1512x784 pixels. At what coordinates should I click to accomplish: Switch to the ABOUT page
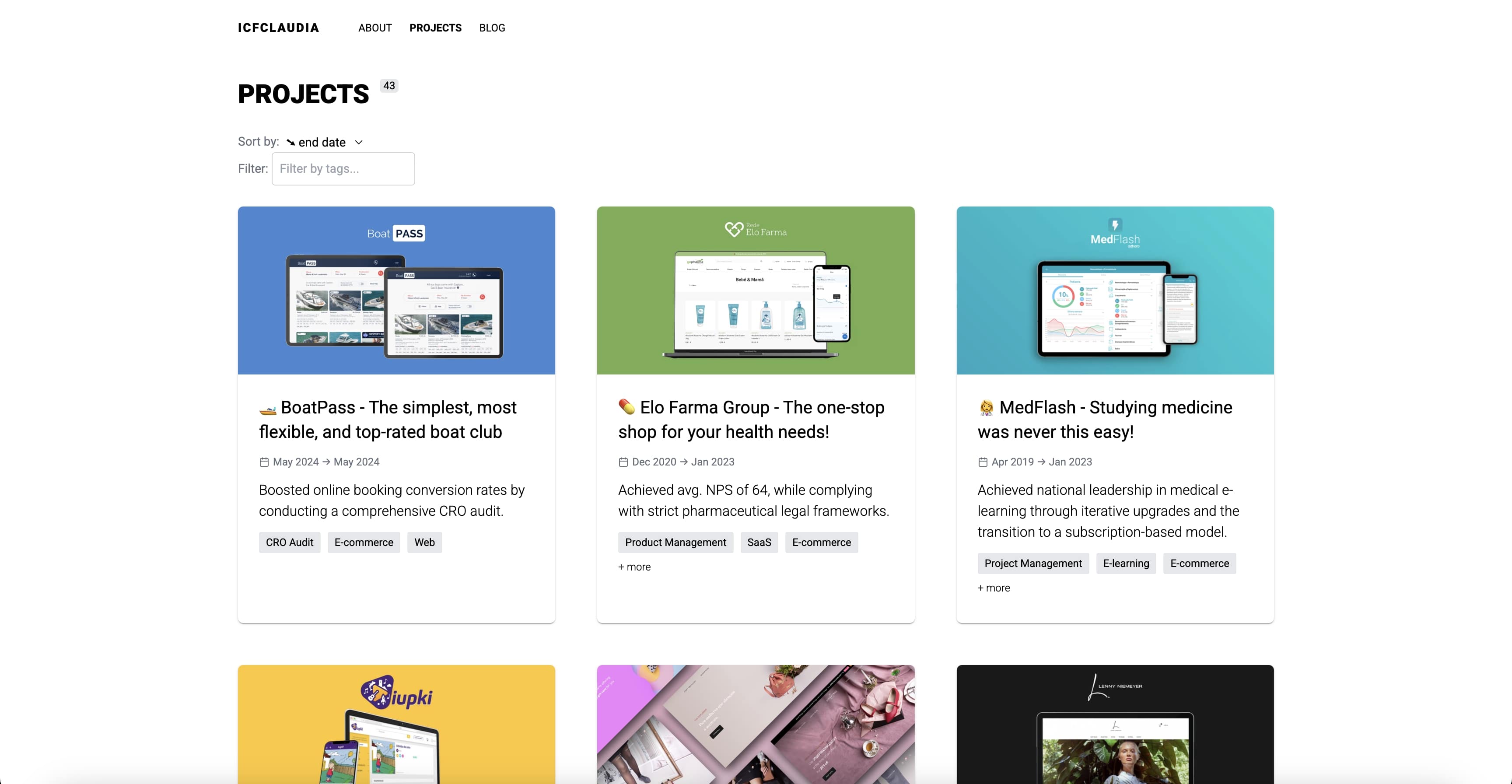pyautogui.click(x=374, y=28)
